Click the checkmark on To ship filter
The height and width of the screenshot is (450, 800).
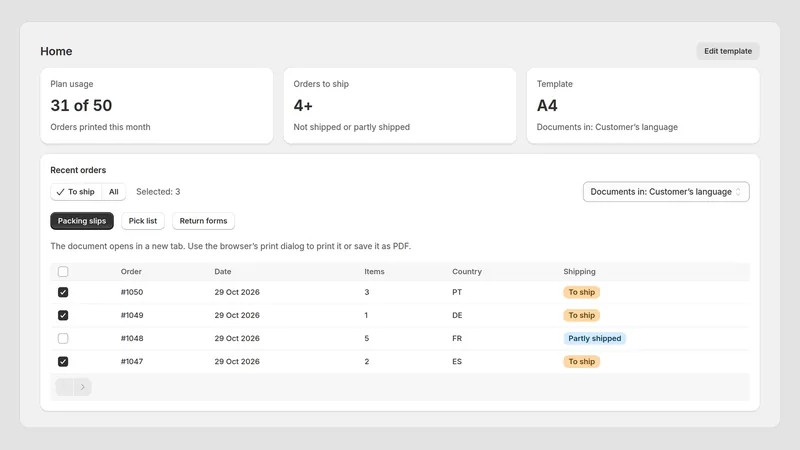tap(60, 192)
